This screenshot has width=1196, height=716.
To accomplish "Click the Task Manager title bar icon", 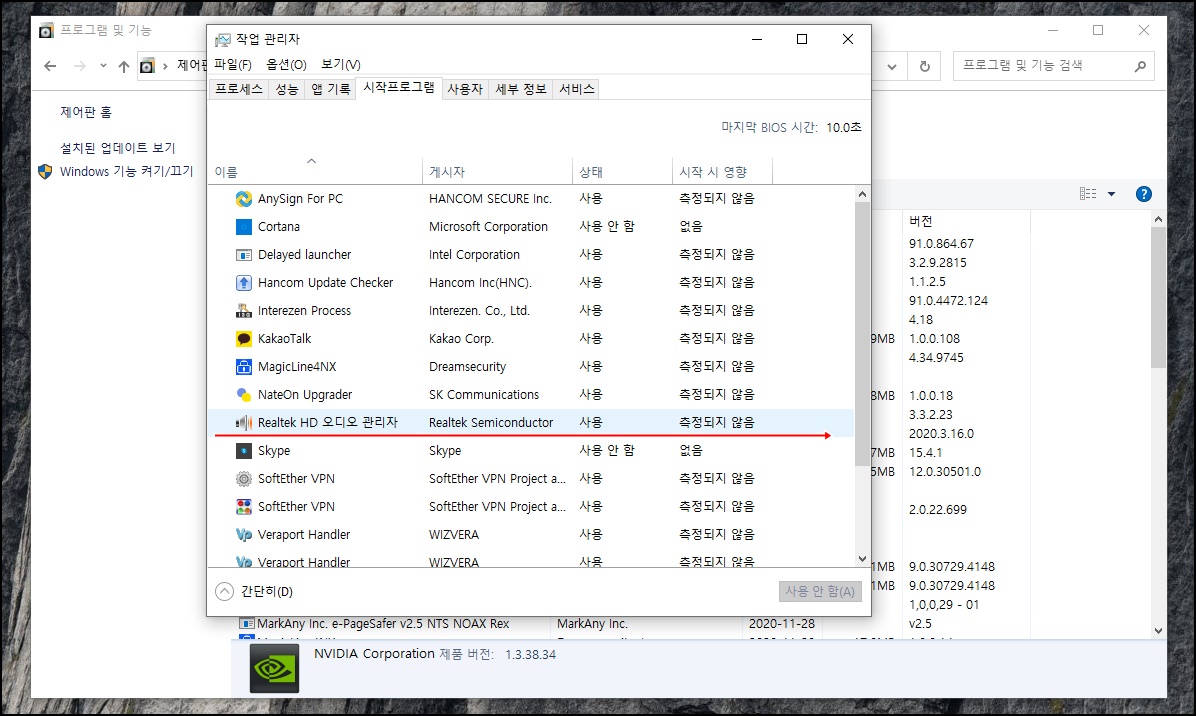I will tap(223, 40).
